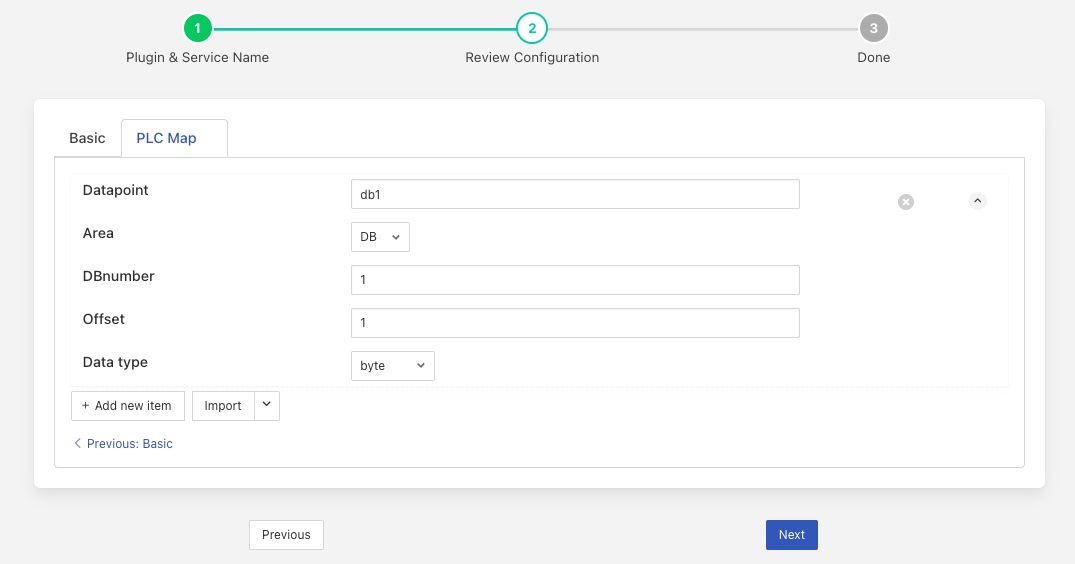Open the Data type dropdown
The height and width of the screenshot is (564, 1075).
click(392, 366)
